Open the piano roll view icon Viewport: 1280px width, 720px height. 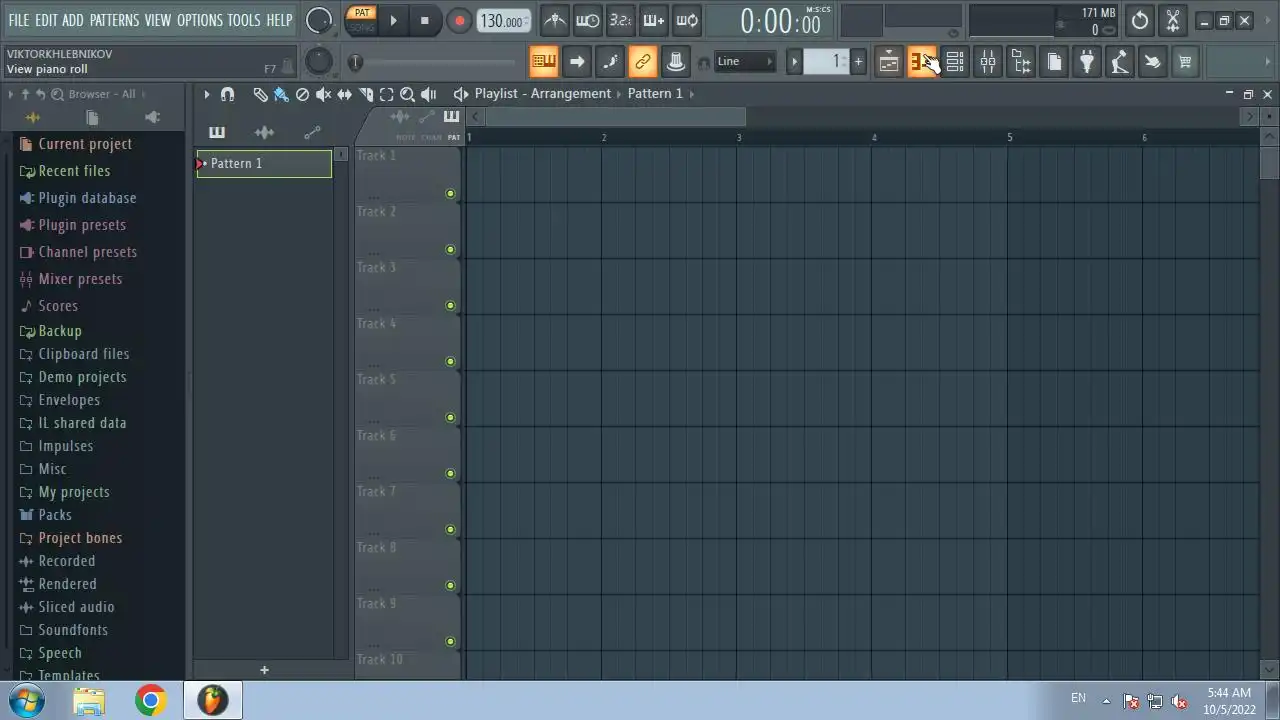(922, 62)
